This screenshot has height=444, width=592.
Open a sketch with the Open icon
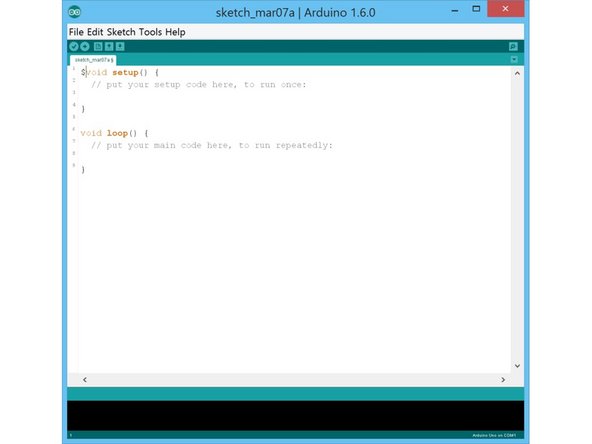(109, 46)
